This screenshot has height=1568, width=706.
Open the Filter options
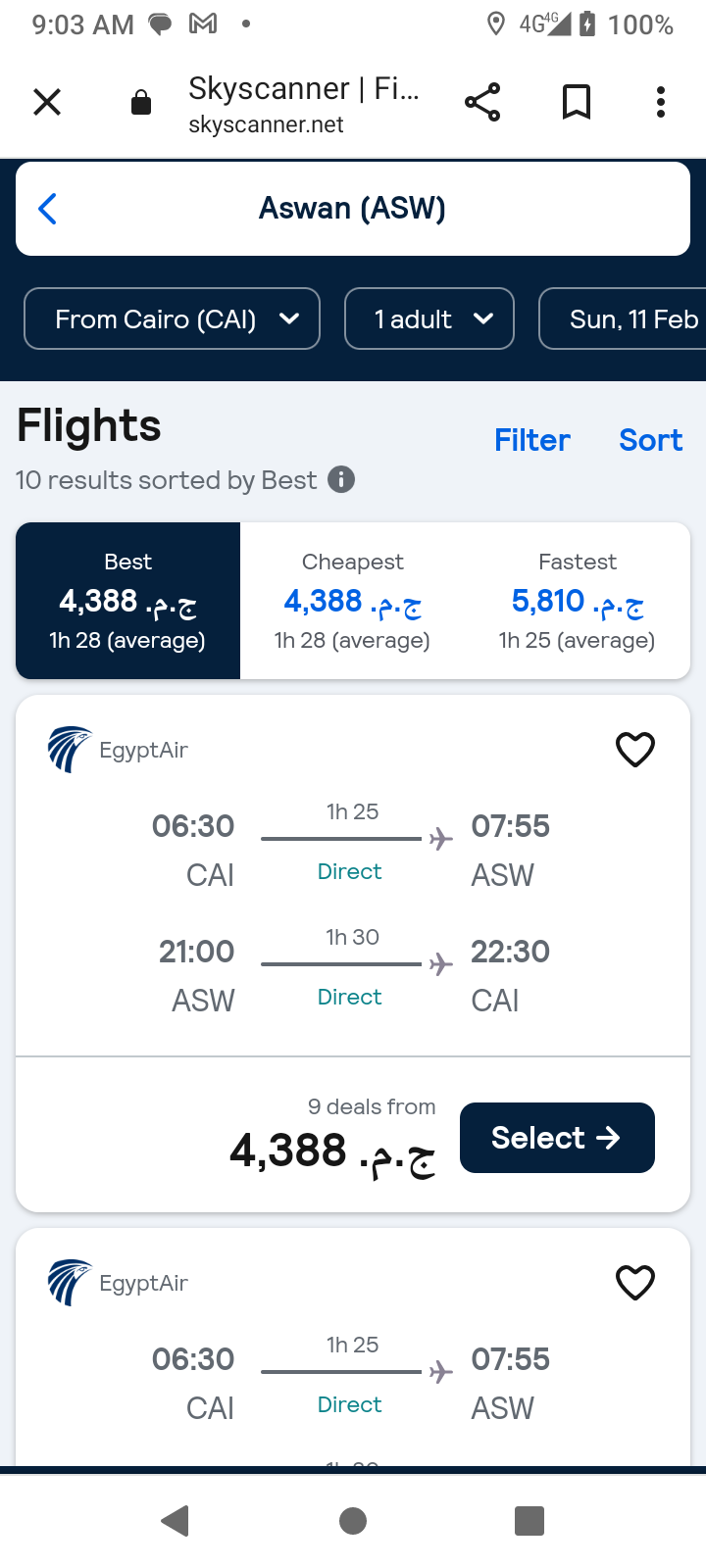pos(531,440)
